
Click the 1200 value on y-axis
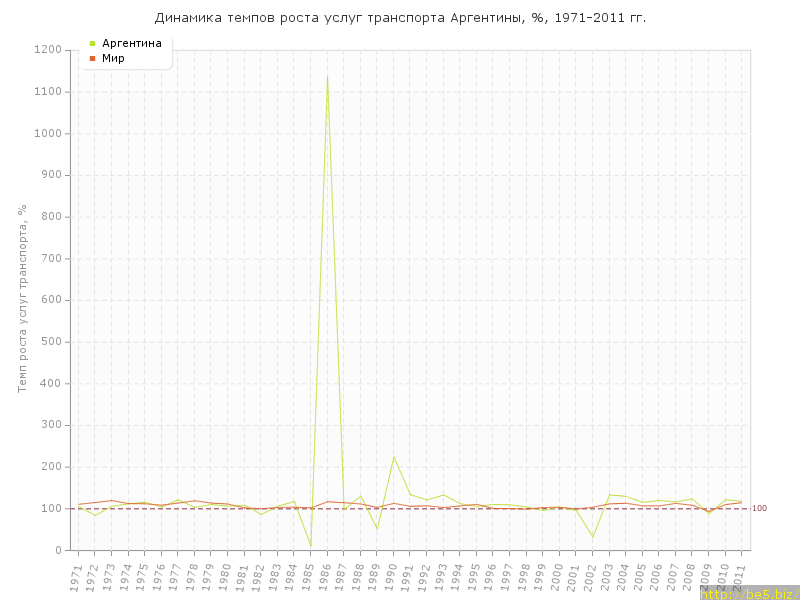click(x=47, y=50)
